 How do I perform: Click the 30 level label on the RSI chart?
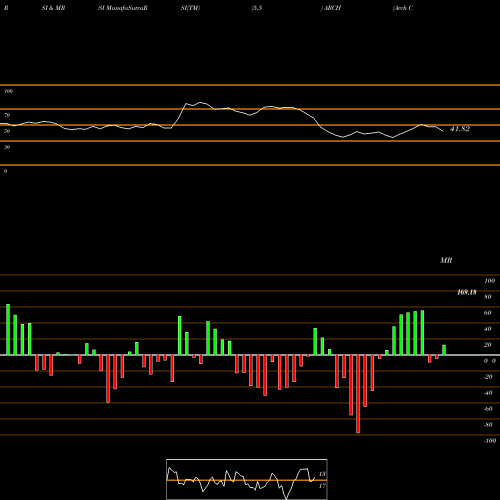tap(7, 147)
